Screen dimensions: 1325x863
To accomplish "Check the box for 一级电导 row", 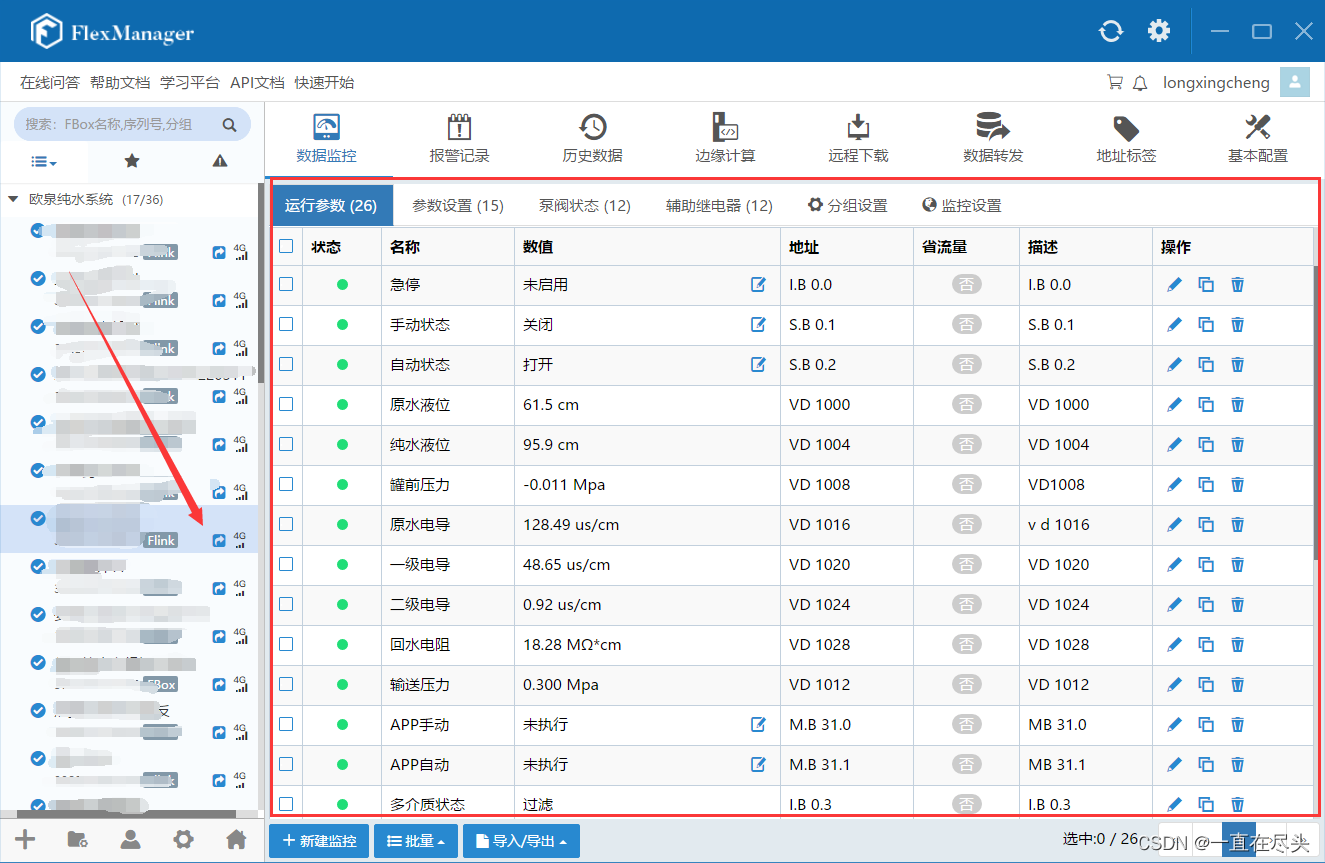I will pos(286,564).
